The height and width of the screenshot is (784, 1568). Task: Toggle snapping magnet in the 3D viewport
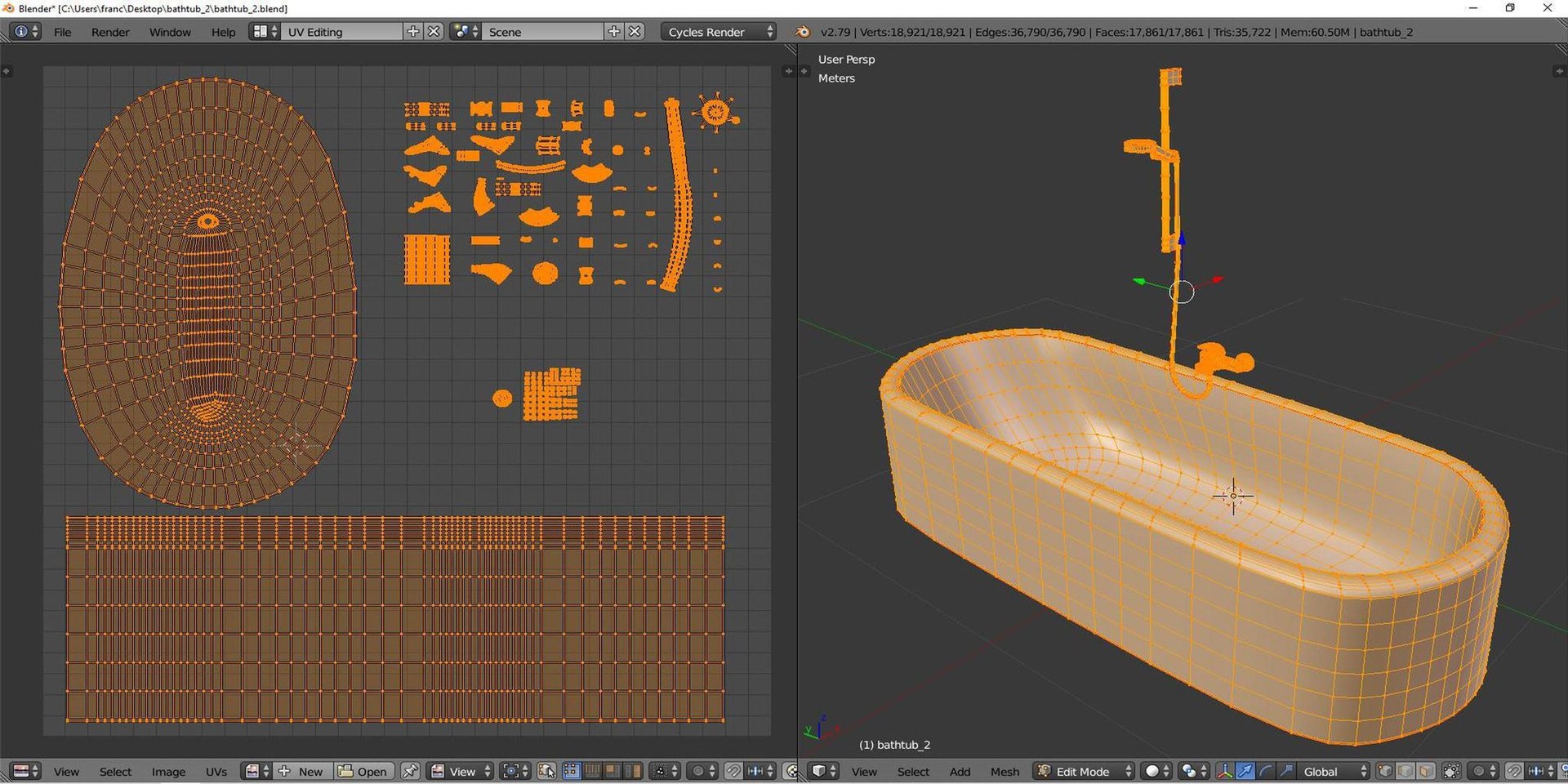coord(1514,771)
